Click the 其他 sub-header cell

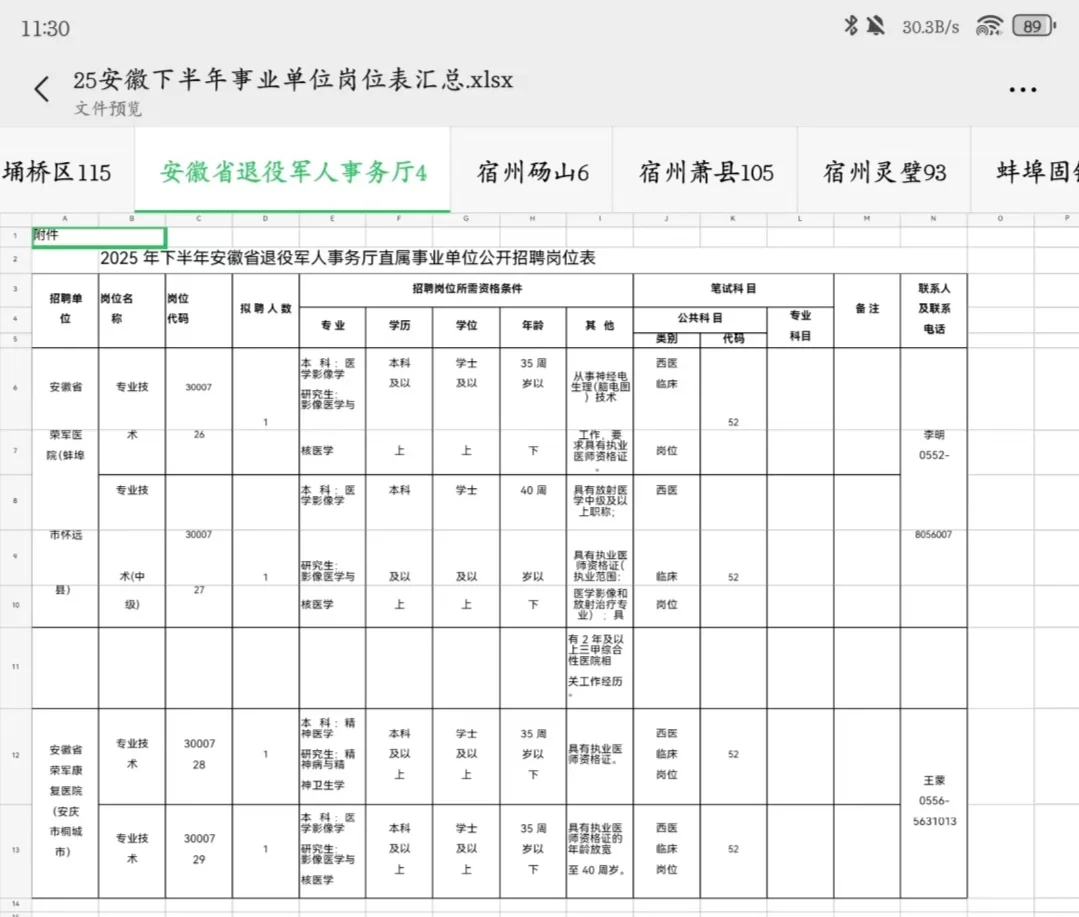click(599, 327)
